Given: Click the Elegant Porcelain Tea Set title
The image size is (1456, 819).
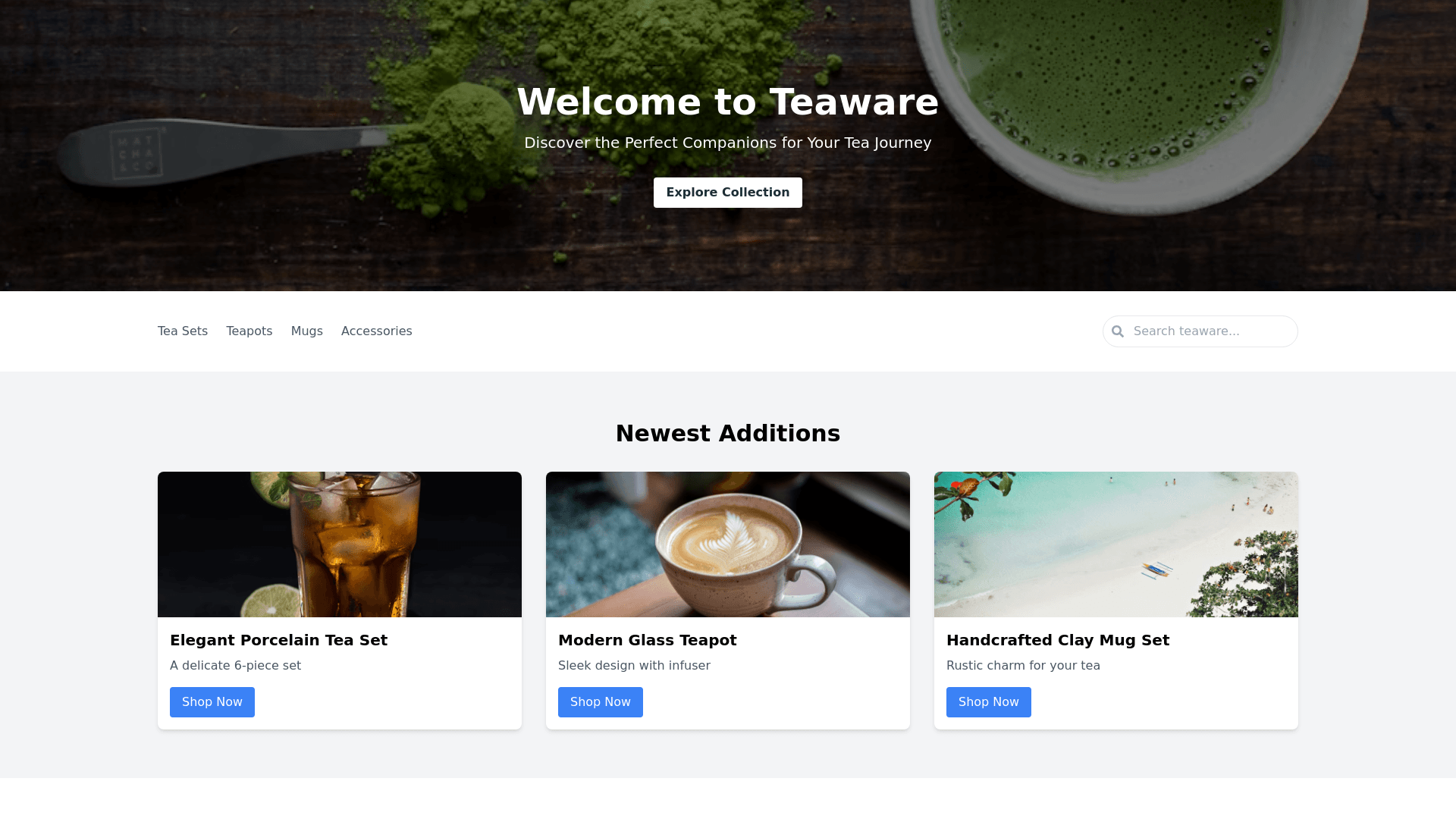Looking at the screenshot, I should pos(279,640).
